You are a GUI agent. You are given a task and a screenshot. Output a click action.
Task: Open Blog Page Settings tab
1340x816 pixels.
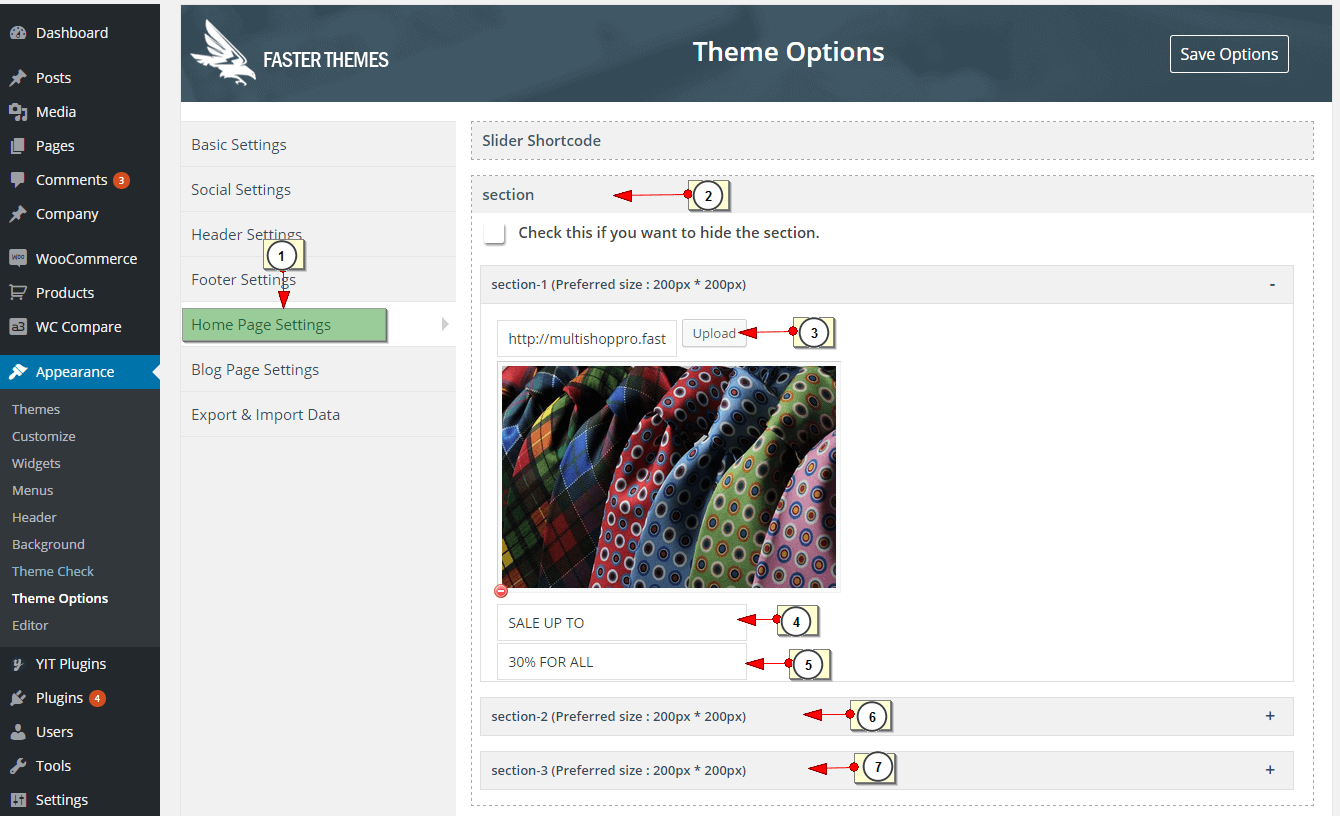pyautogui.click(x=318, y=370)
